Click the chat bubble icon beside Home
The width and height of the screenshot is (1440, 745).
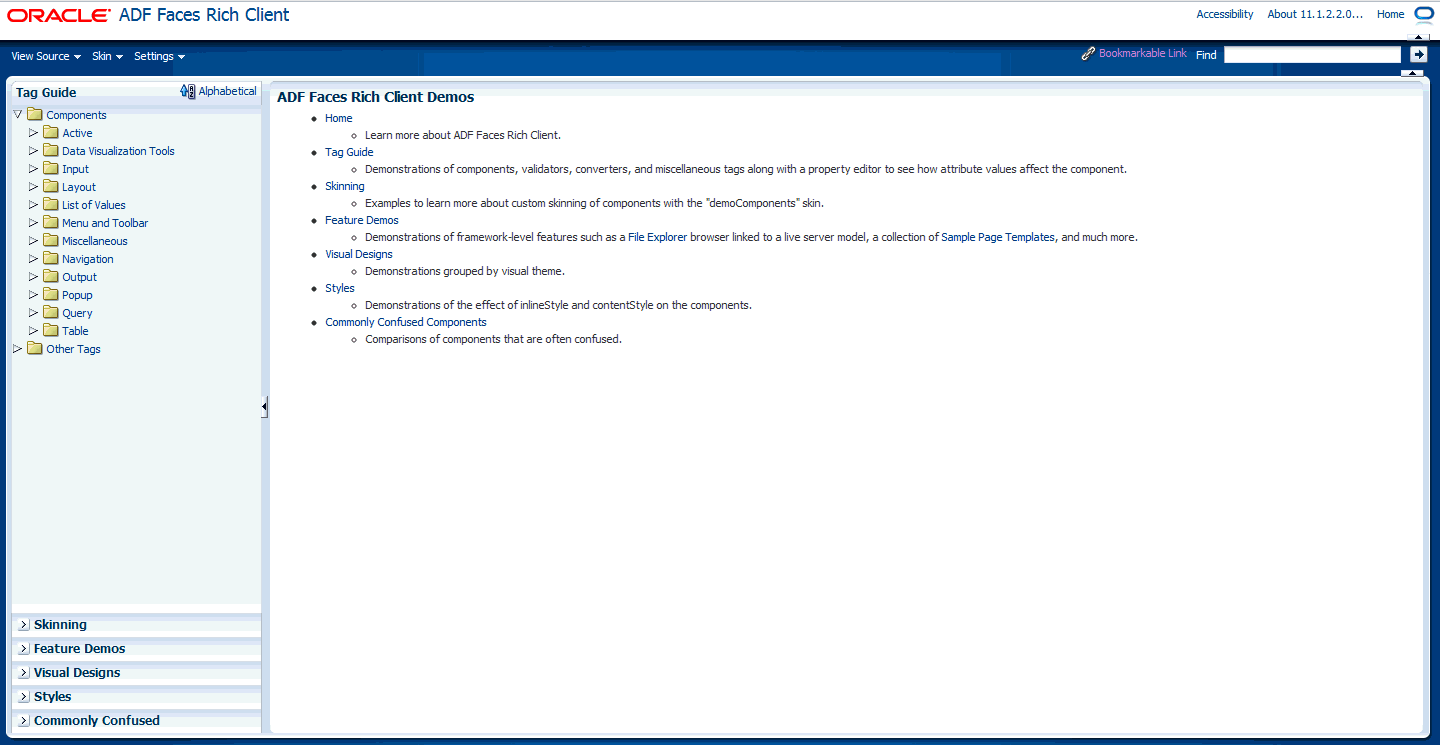click(x=1424, y=13)
